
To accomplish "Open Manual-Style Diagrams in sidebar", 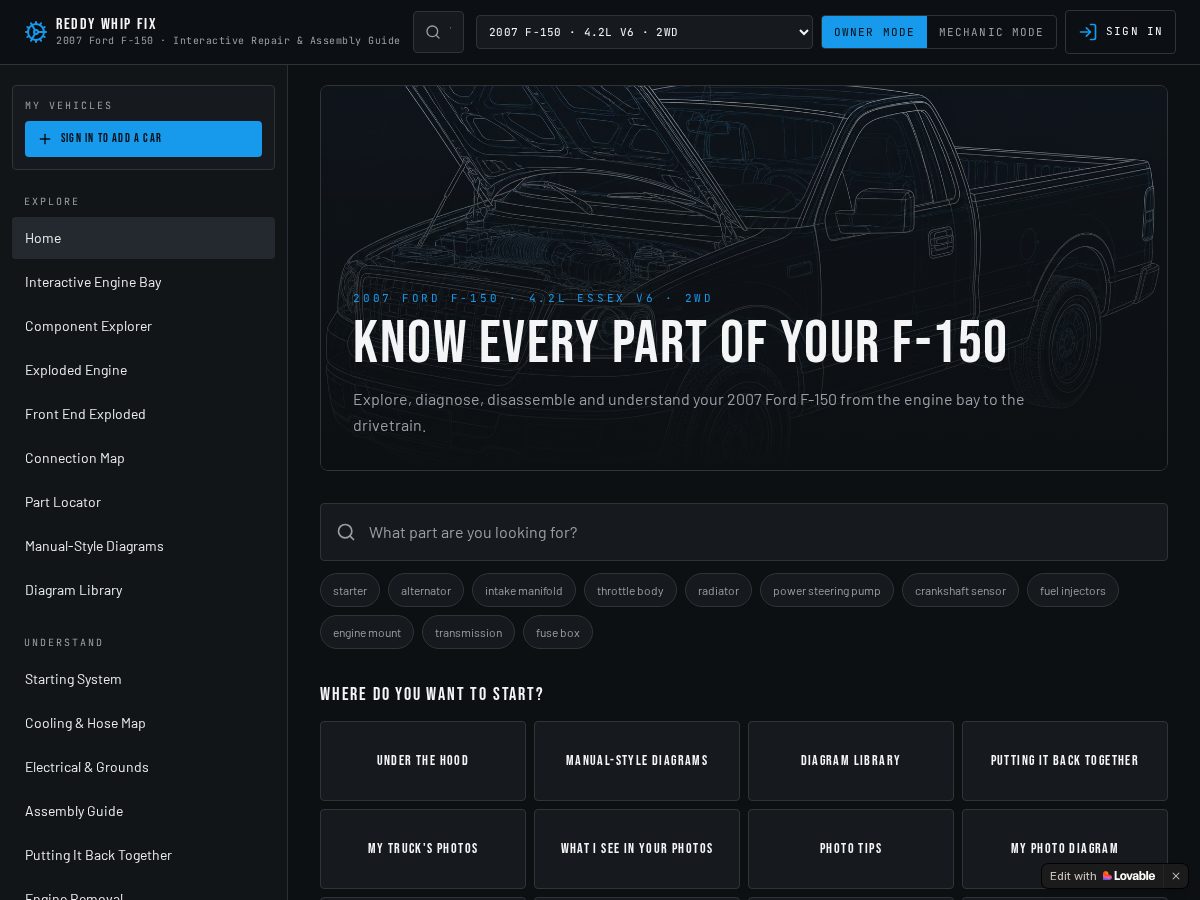I will (143, 546).
